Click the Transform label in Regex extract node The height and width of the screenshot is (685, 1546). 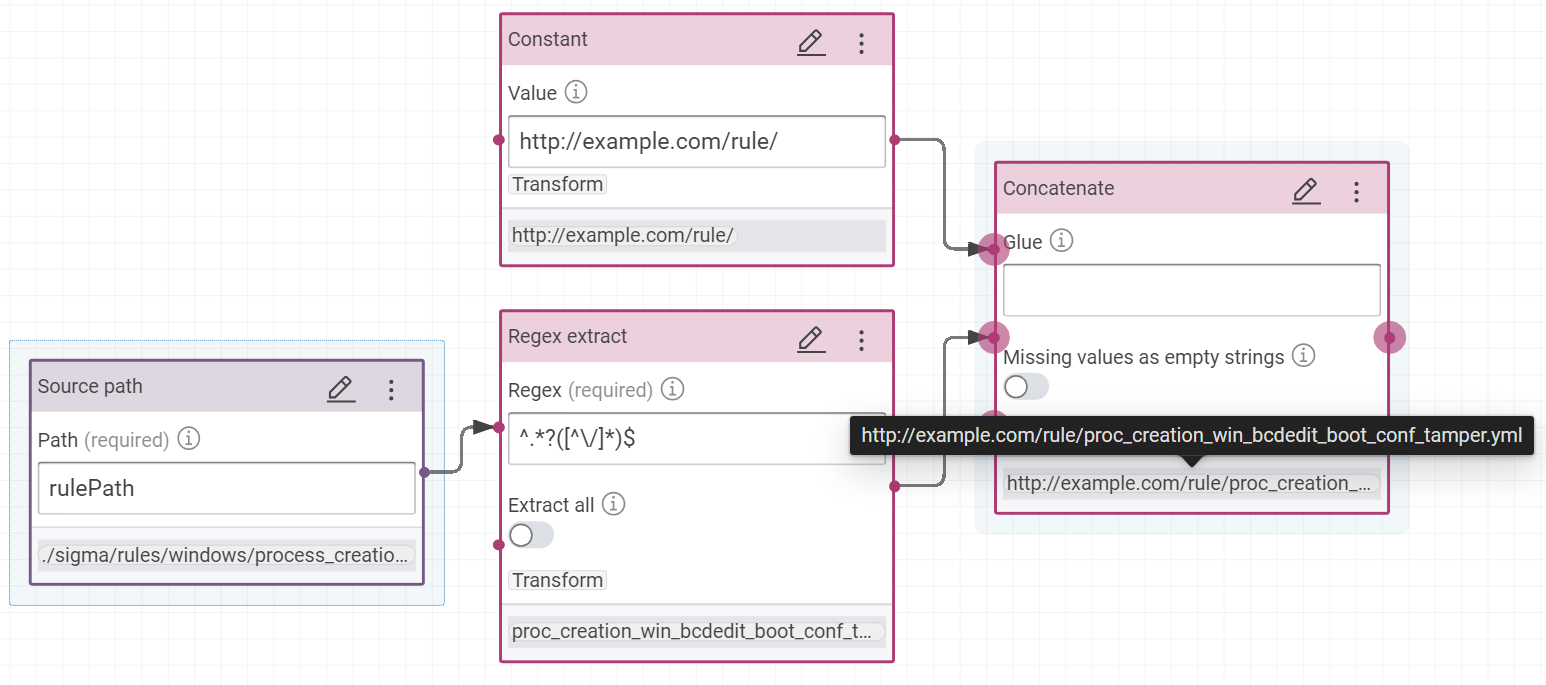[558, 581]
